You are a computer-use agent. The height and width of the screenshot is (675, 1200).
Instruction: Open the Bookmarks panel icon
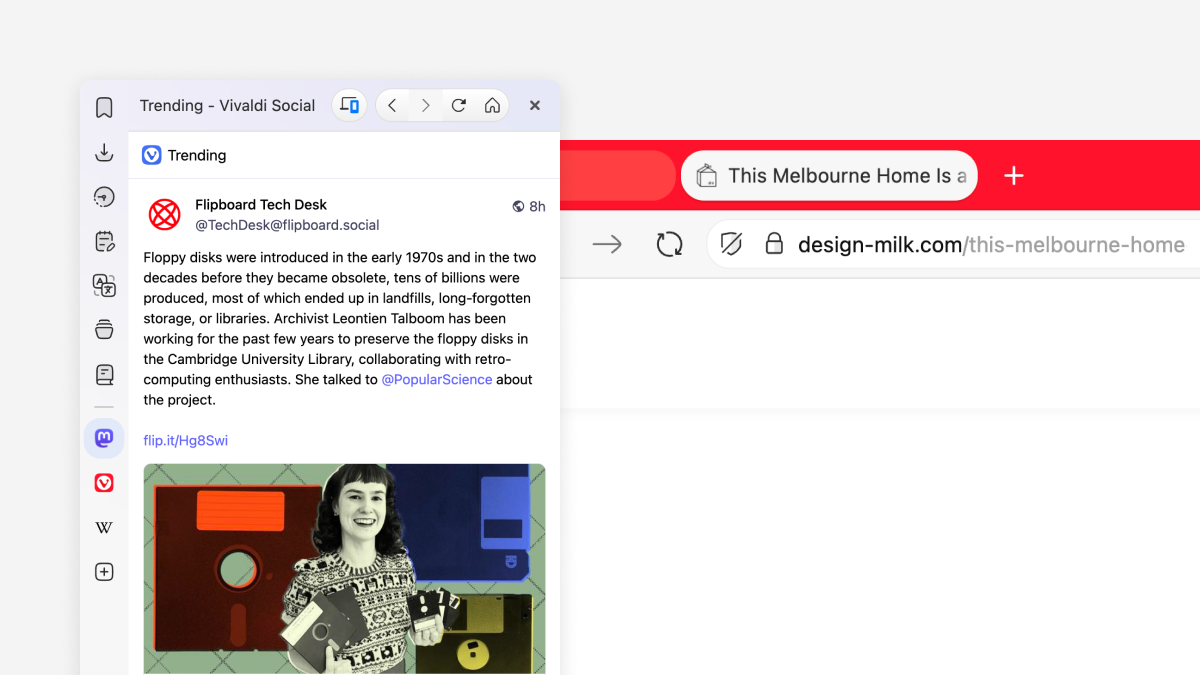[x=104, y=108]
